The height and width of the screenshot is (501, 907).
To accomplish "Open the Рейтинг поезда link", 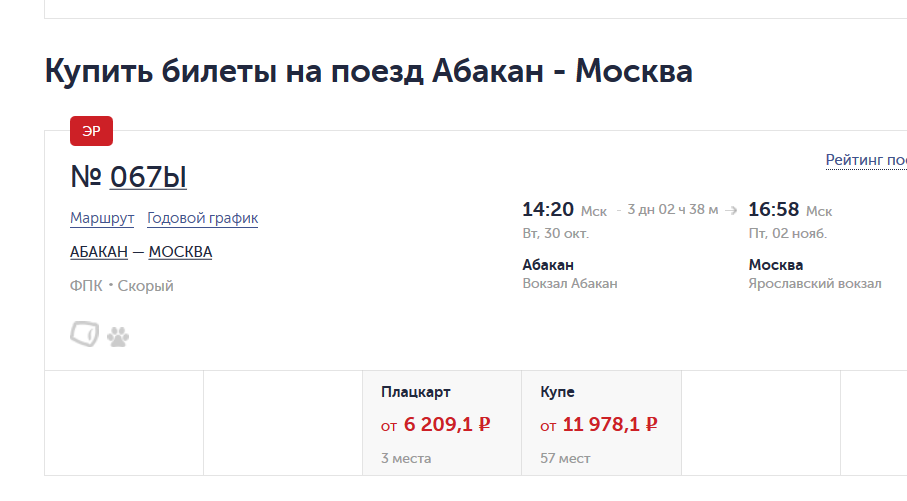I will [x=866, y=160].
